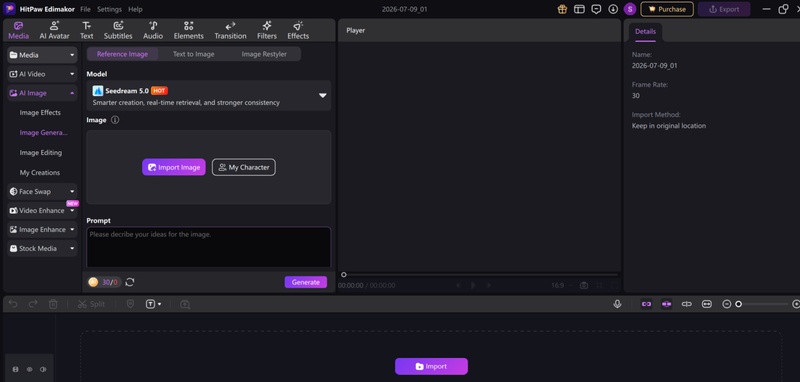Screen dimensions: 800x382
Task: Click the Import Image button
Action: [x=173, y=167]
